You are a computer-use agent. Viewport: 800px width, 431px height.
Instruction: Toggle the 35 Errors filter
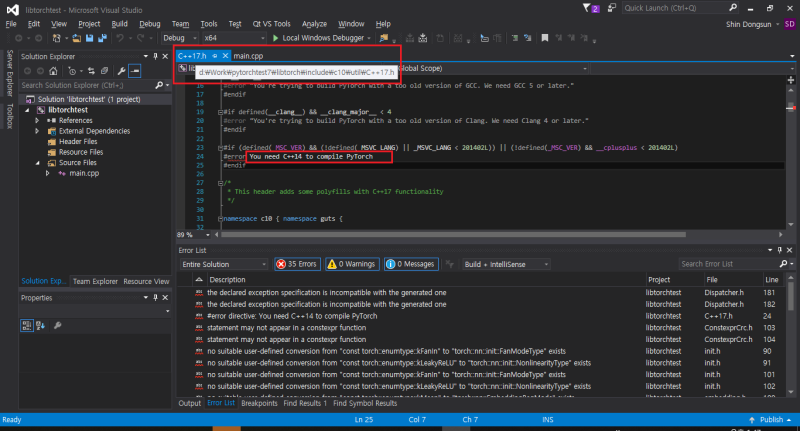(297, 264)
